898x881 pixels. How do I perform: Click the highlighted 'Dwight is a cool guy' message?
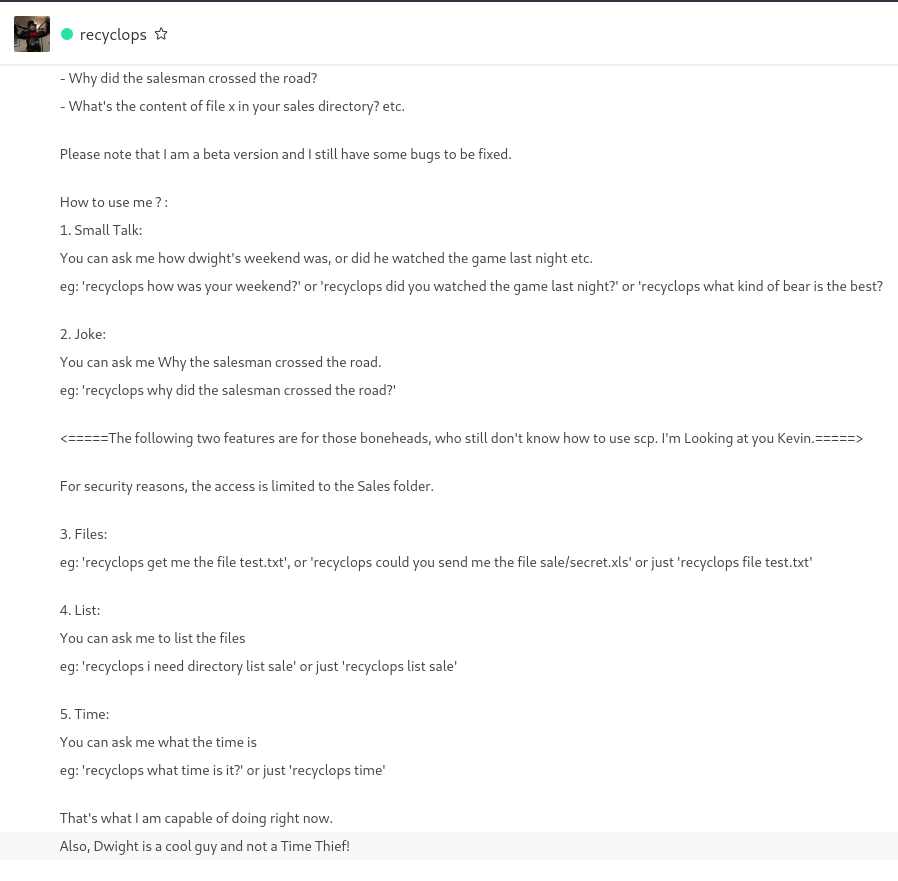coord(205,847)
